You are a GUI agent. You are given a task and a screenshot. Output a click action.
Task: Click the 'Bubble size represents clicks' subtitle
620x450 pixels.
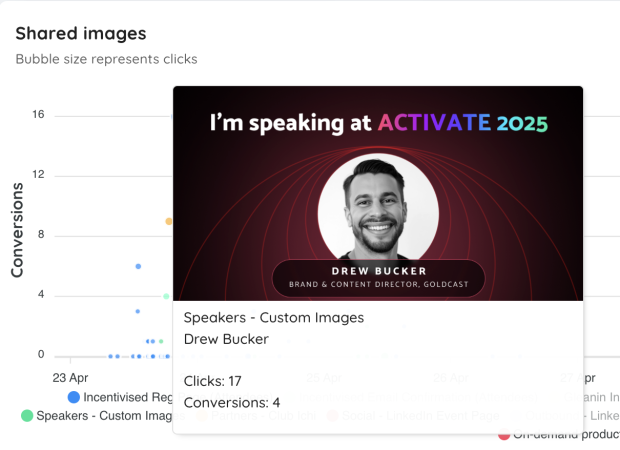click(106, 59)
